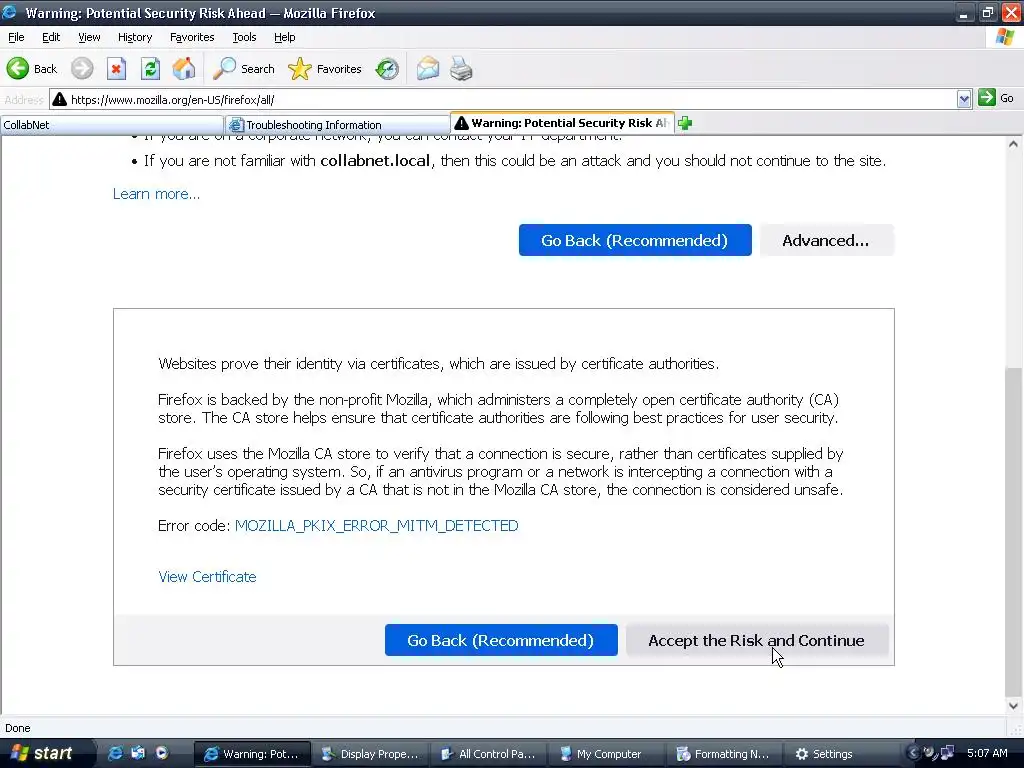The width and height of the screenshot is (1024, 768).
Task: Click the greyed Forward arrow icon
Action: (82, 69)
